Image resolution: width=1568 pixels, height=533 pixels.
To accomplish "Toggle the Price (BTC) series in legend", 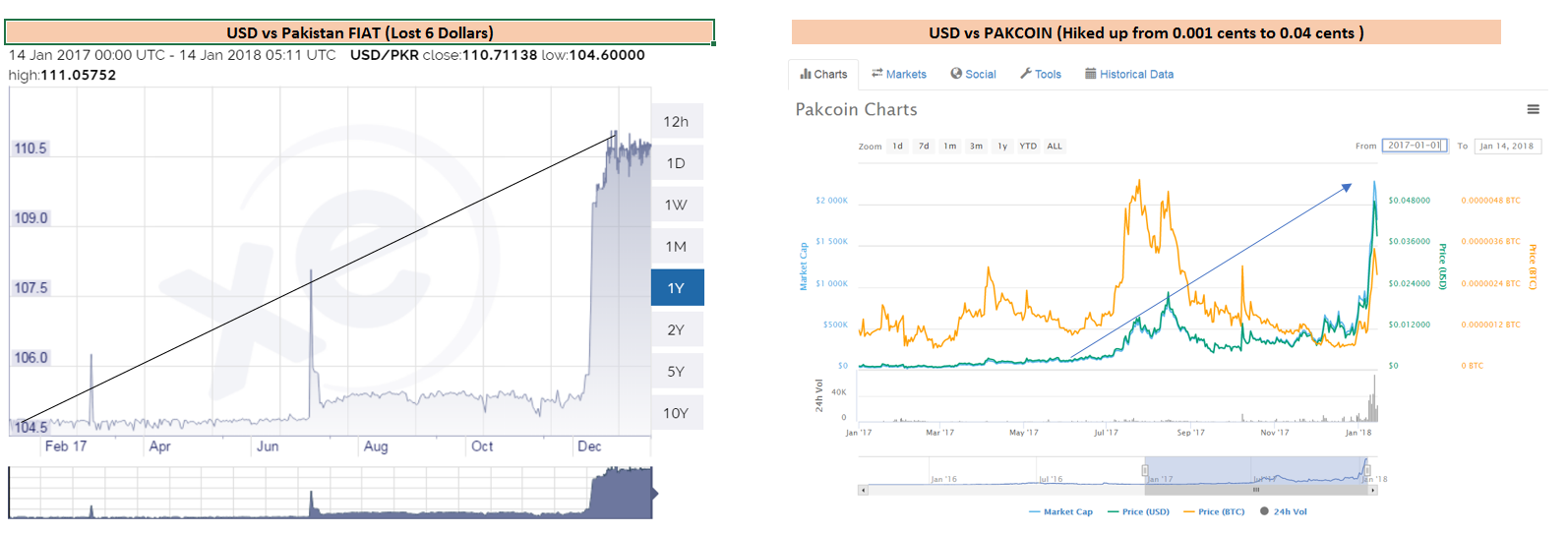I will pos(1214,511).
